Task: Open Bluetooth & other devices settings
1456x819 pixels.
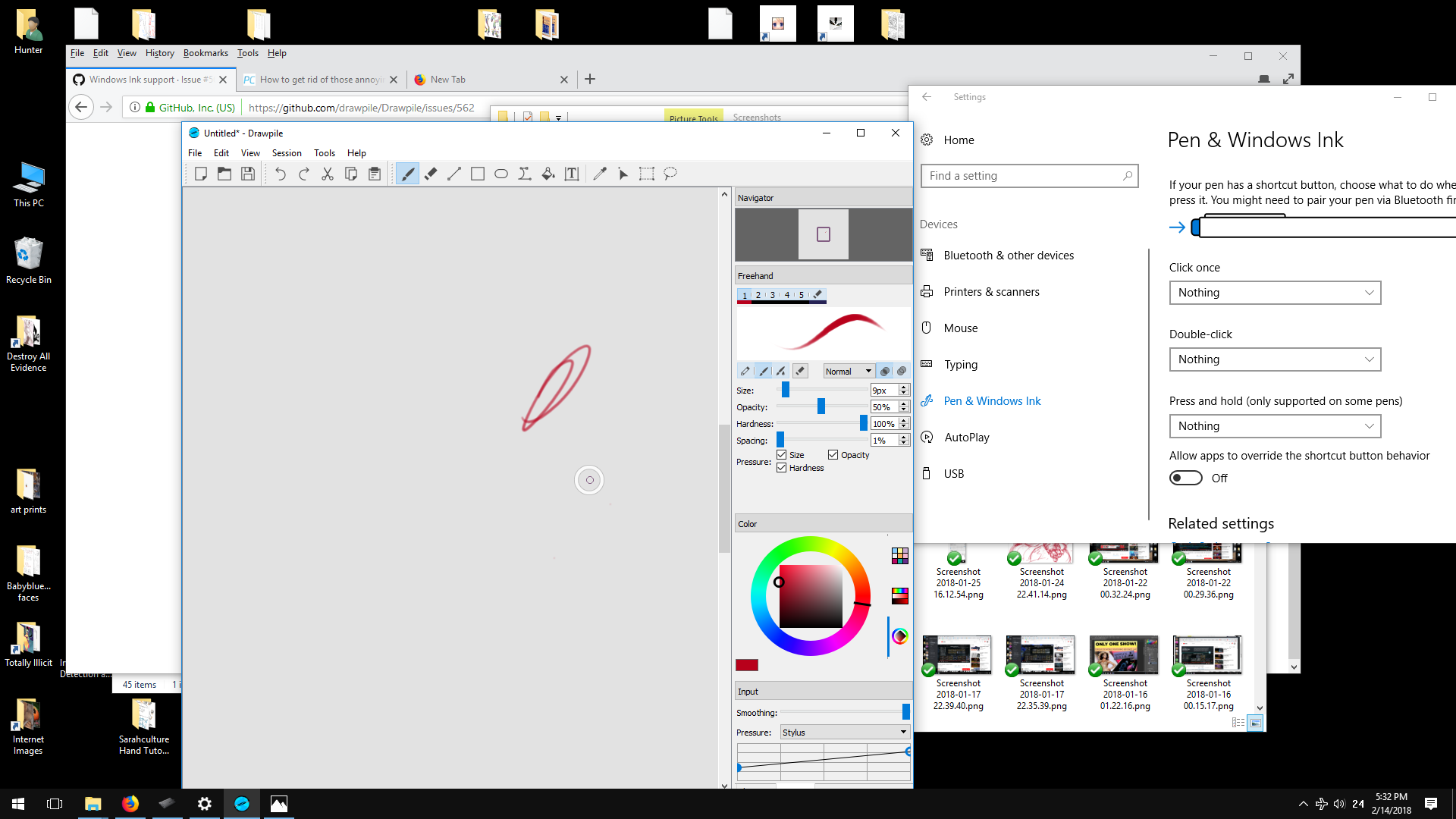Action: pyautogui.click(x=1009, y=255)
